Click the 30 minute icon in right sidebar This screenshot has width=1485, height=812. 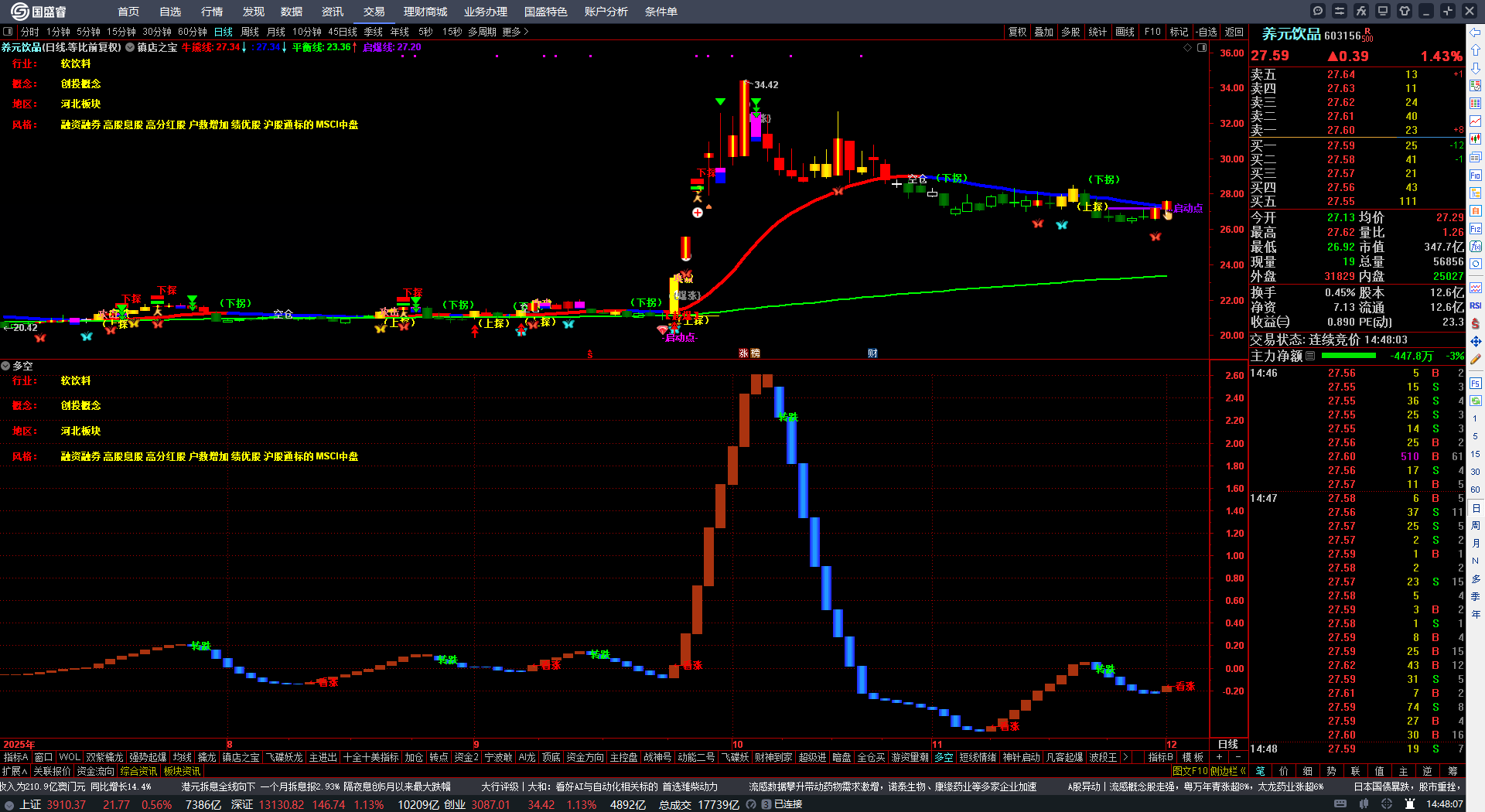[1476, 472]
